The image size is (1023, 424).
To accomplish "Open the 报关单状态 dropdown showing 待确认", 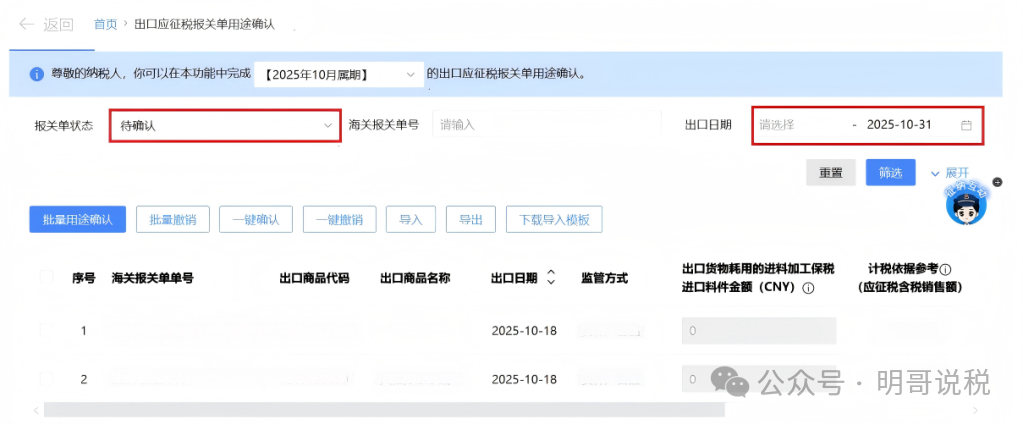I will click(x=224, y=126).
